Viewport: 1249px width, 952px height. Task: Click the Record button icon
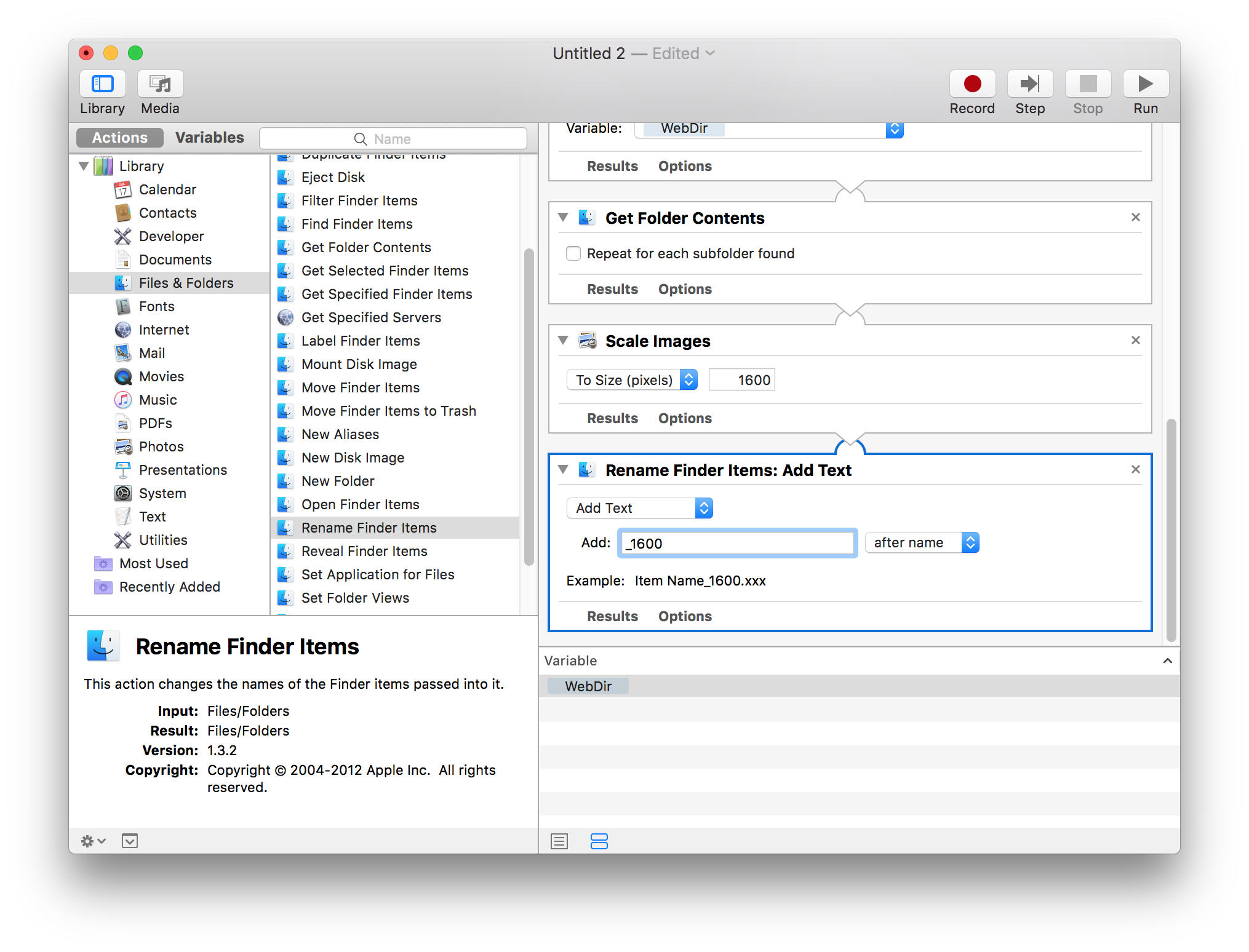pyautogui.click(x=972, y=84)
